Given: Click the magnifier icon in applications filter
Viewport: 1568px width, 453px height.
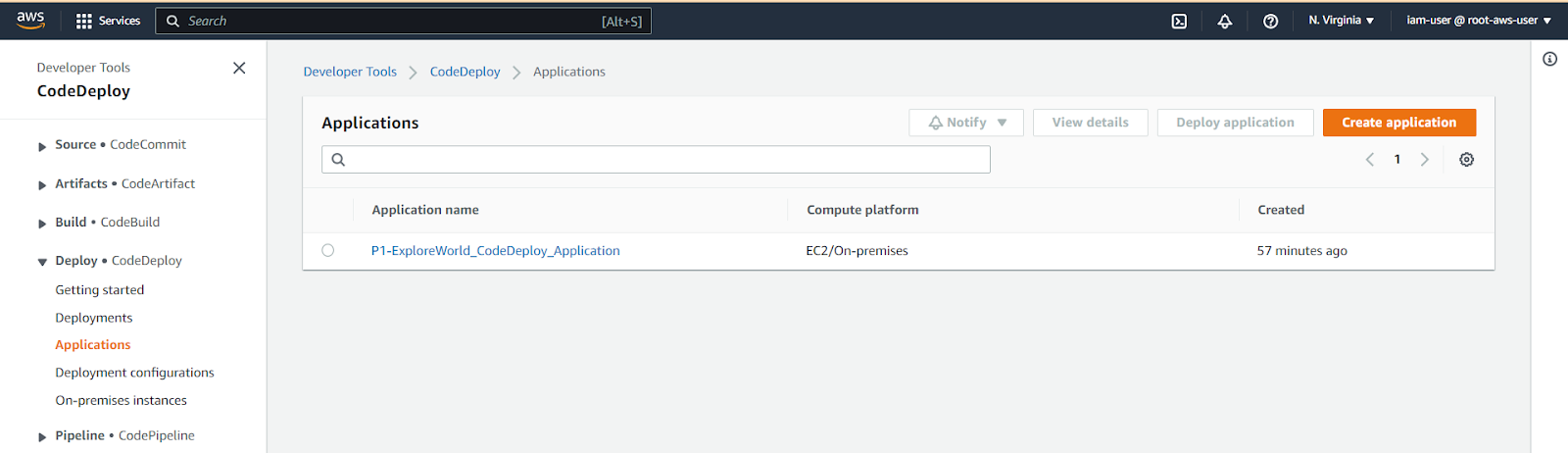Looking at the screenshot, I should click(x=338, y=160).
